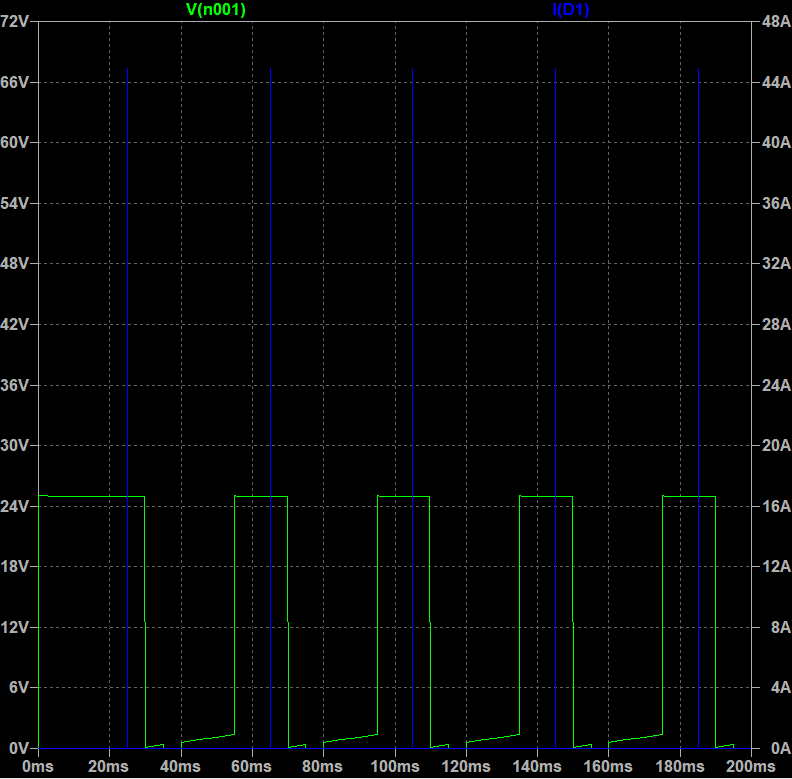Select the I(D1) trace label
Image resolution: width=792 pixels, height=779 pixels.
point(571,9)
